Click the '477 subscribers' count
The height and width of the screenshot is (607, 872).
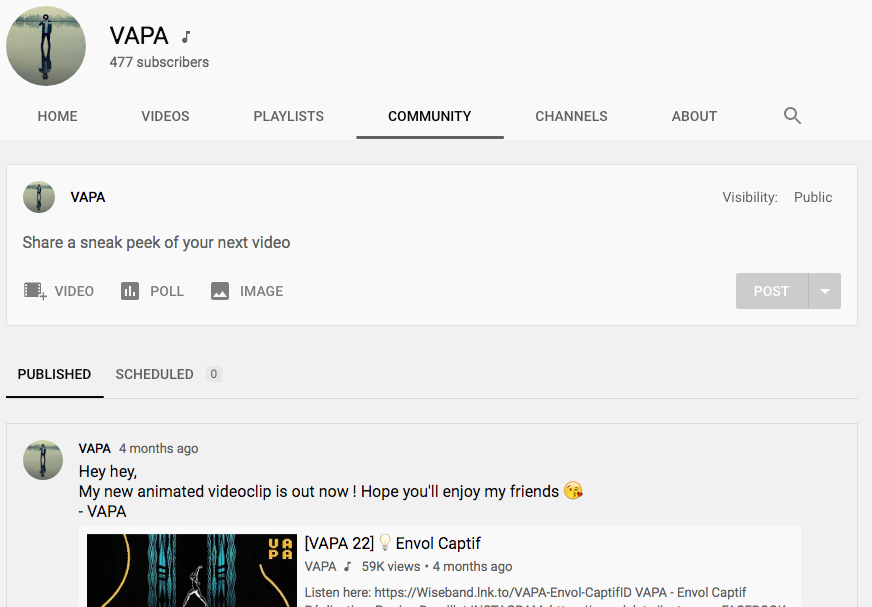click(159, 62)
